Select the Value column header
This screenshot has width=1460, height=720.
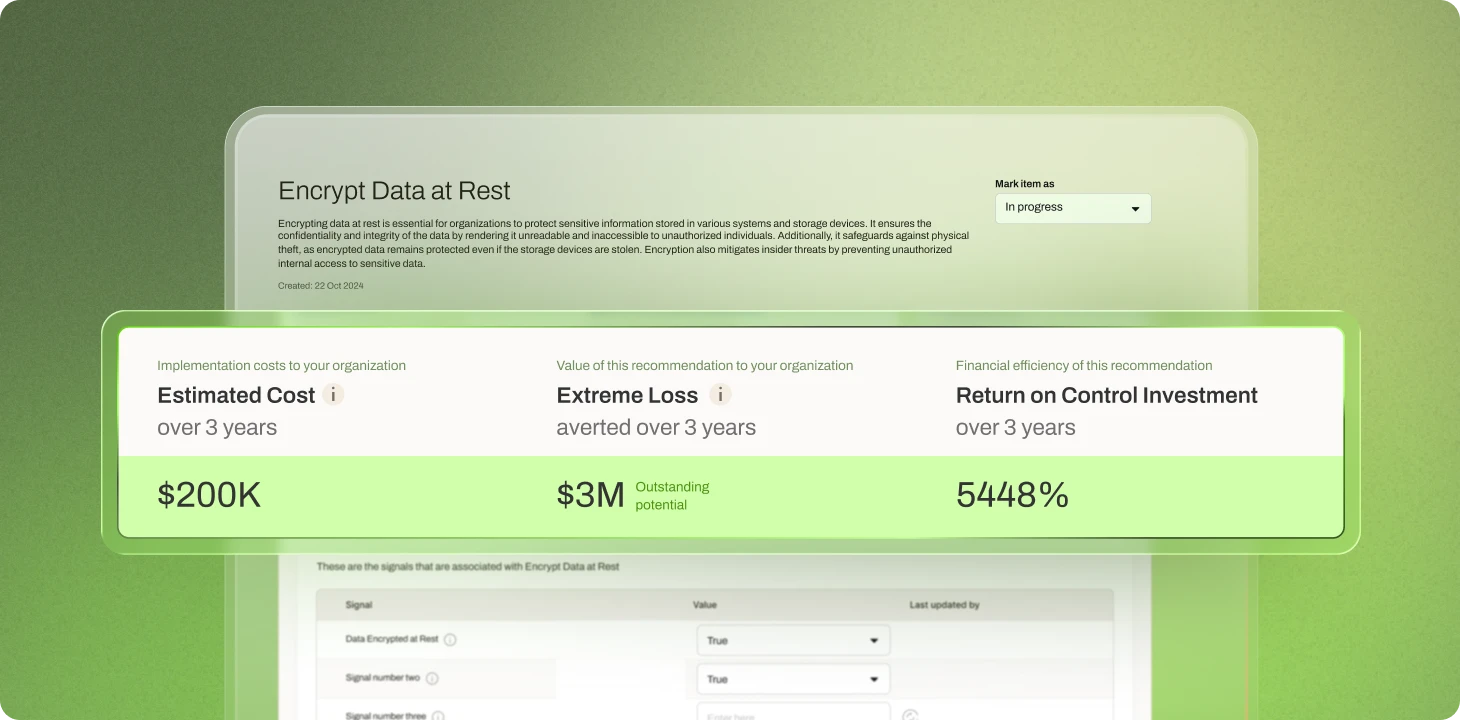(x=704, y=605)
